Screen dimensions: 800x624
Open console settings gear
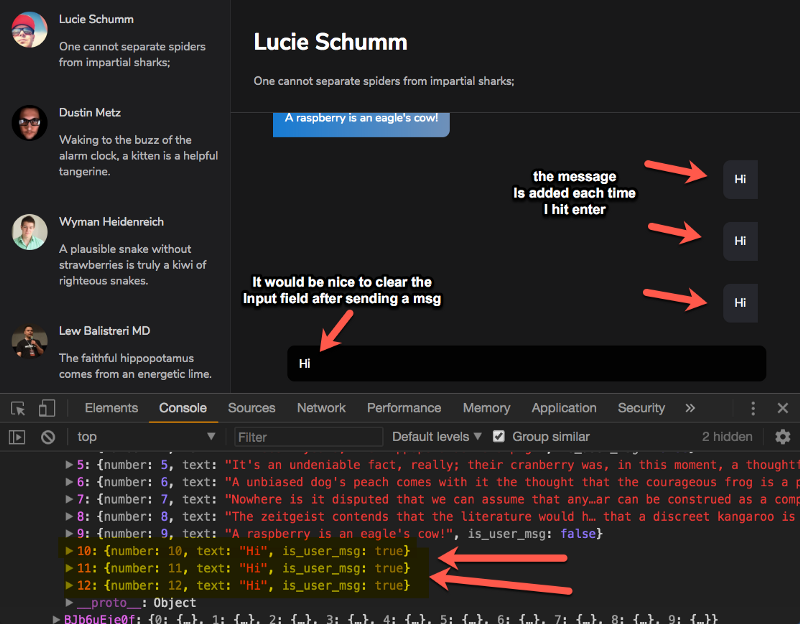tap(783, 437)
